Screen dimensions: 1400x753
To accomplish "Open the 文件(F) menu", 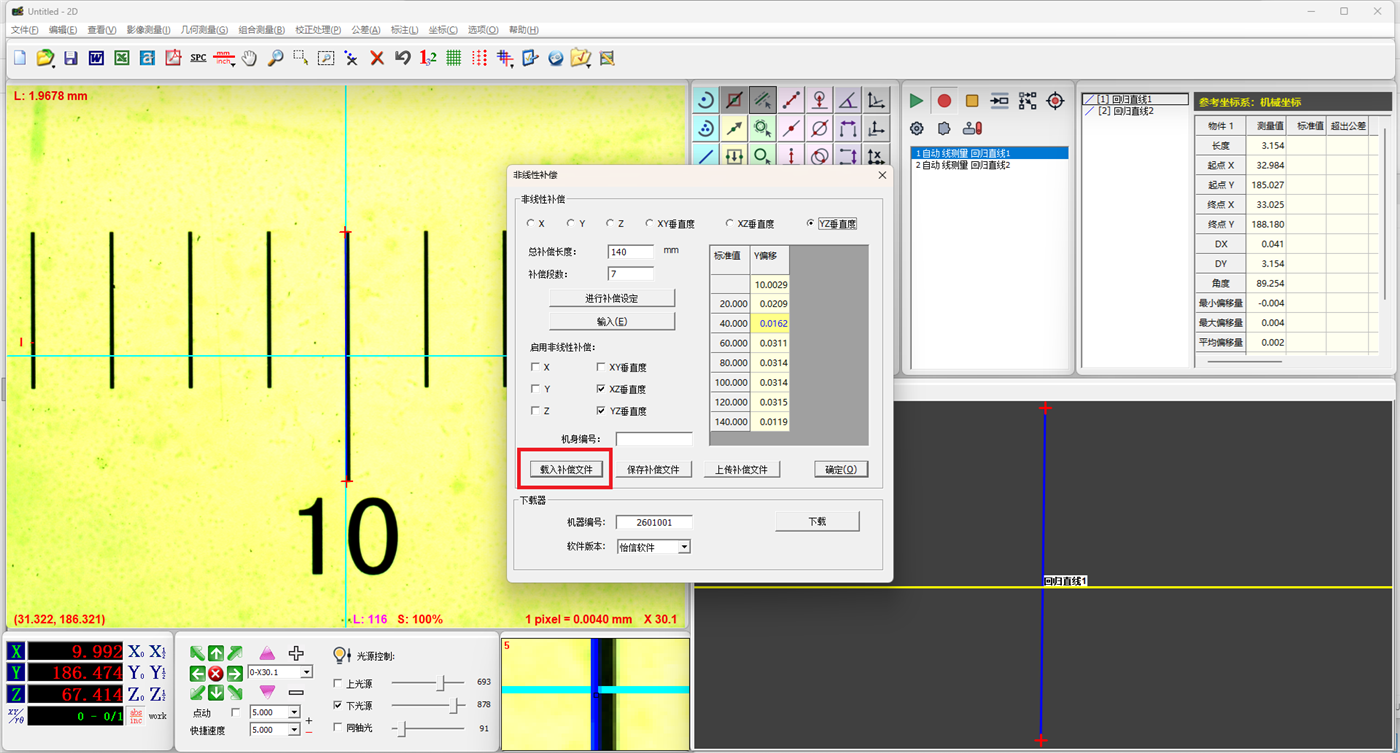I will tap(25, 30).
